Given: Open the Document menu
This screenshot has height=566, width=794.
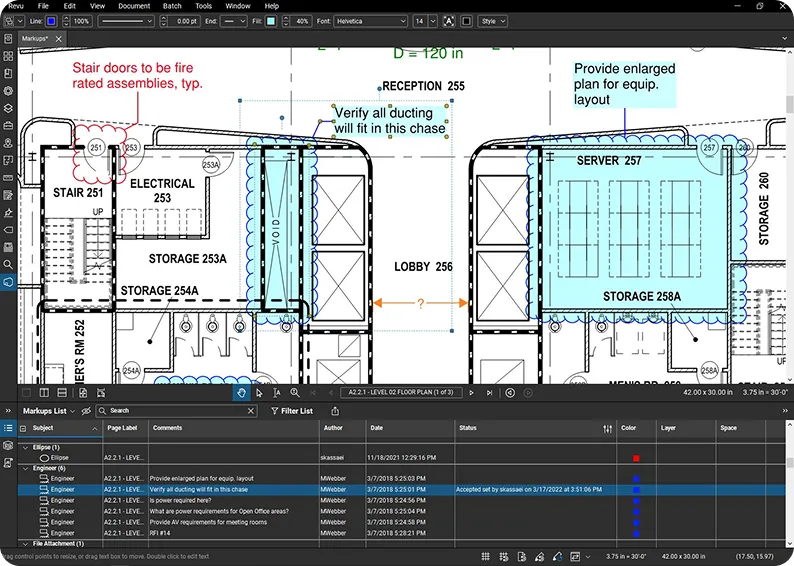Looking at the screenshot, I should [134, 6].
